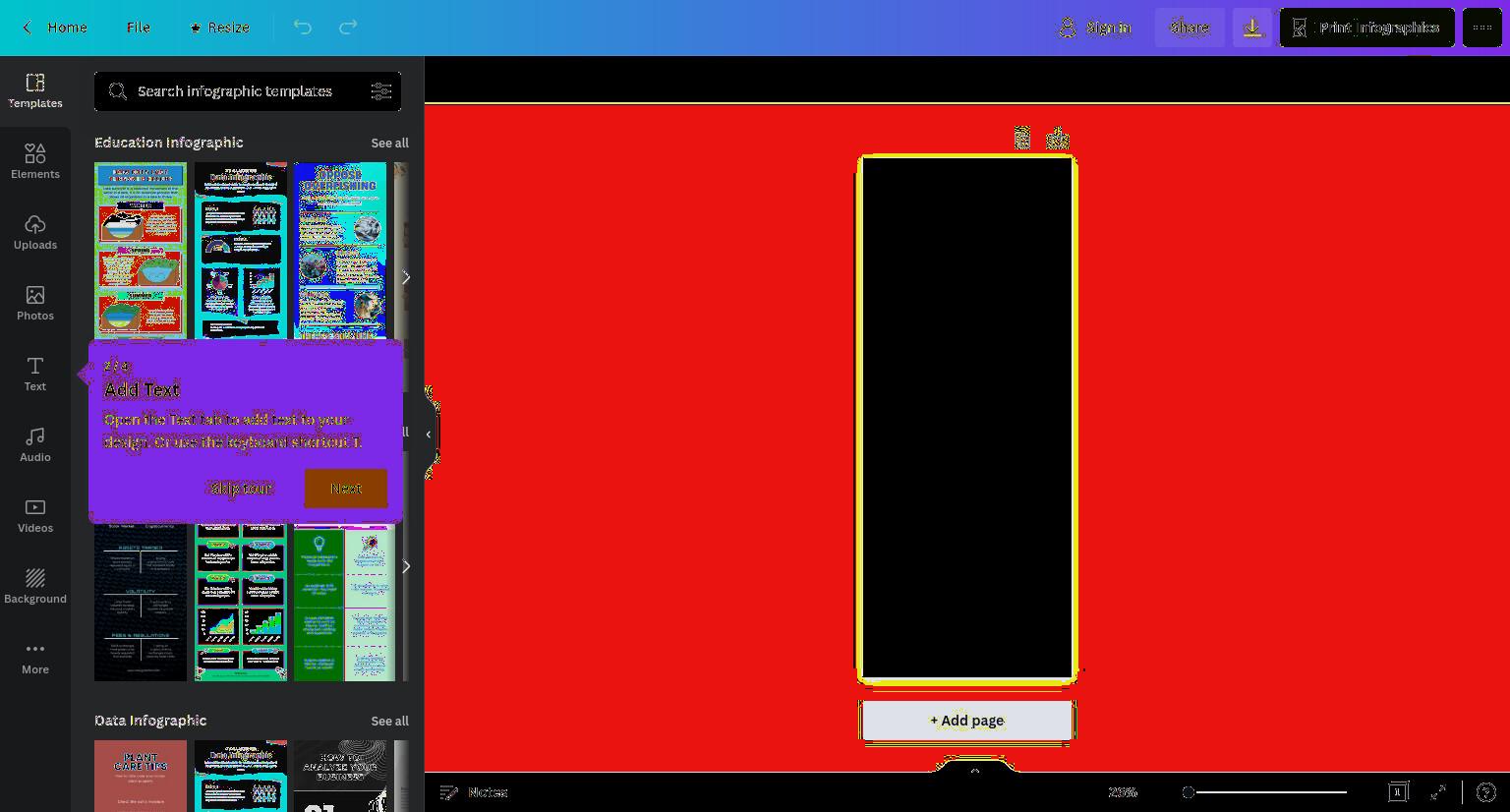Open the Resize menu

pyautogui.click(x=220, y=28)
